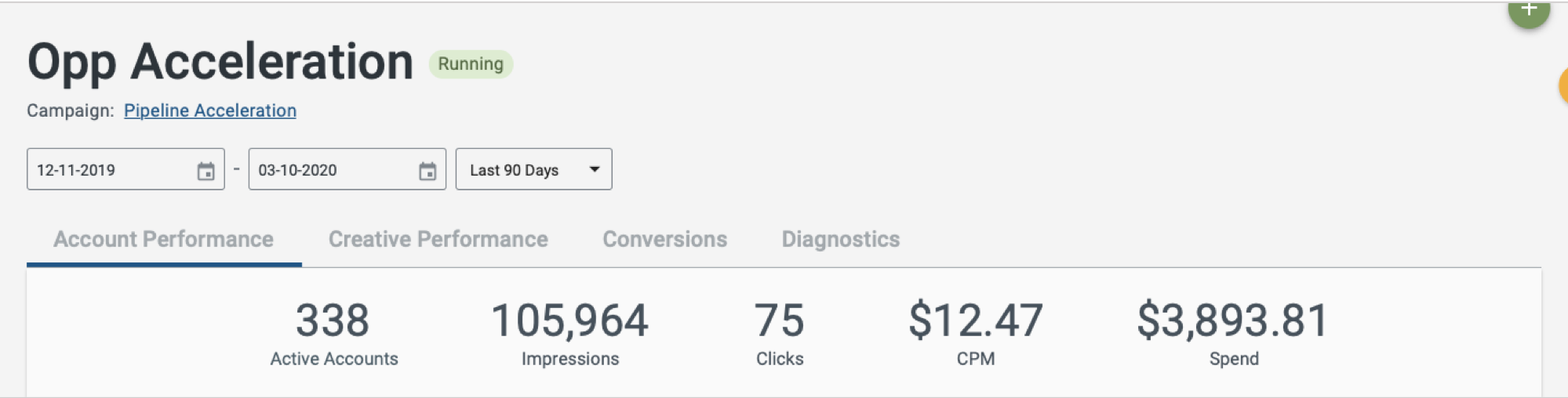The height and width of the screenshot is (398, 1568).
Task: Open the Pipeline Acceleration campaign link
Action: [x=210, y=110]
